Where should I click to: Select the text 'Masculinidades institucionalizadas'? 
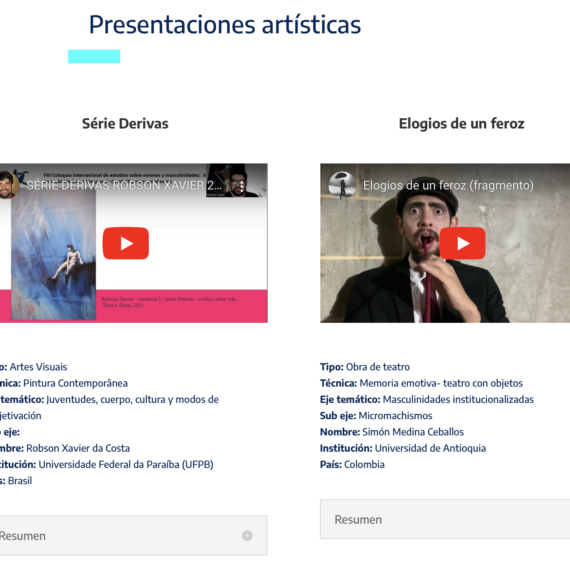pos(458,400)
